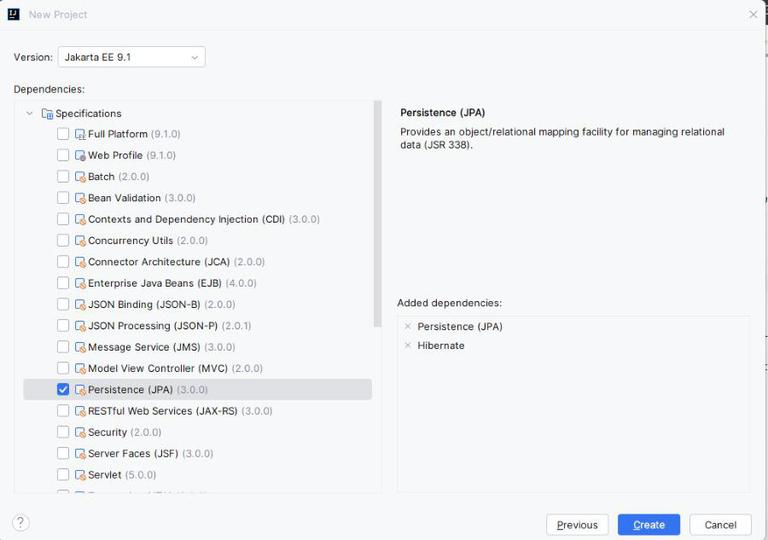Click the Servlet specification icon
Screen dimensions: 768x540
point(80,475)
